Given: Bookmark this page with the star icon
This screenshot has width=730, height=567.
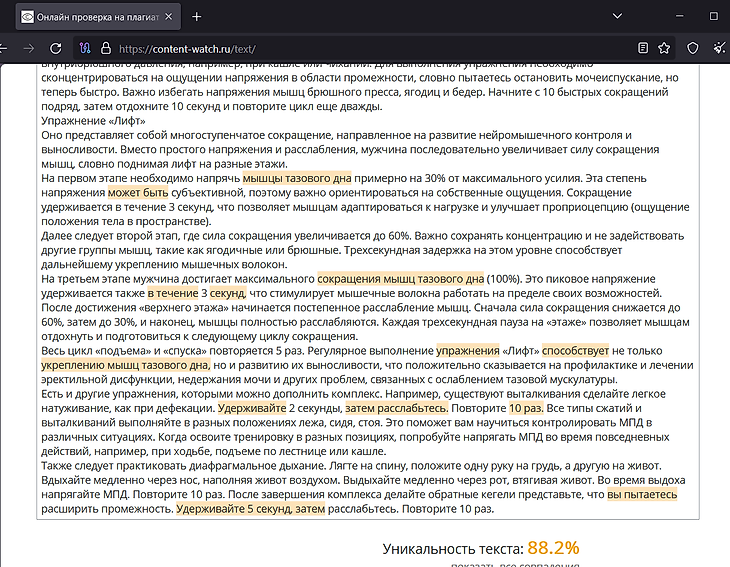Looking at the screenshot, I should (x=664, y=48).
